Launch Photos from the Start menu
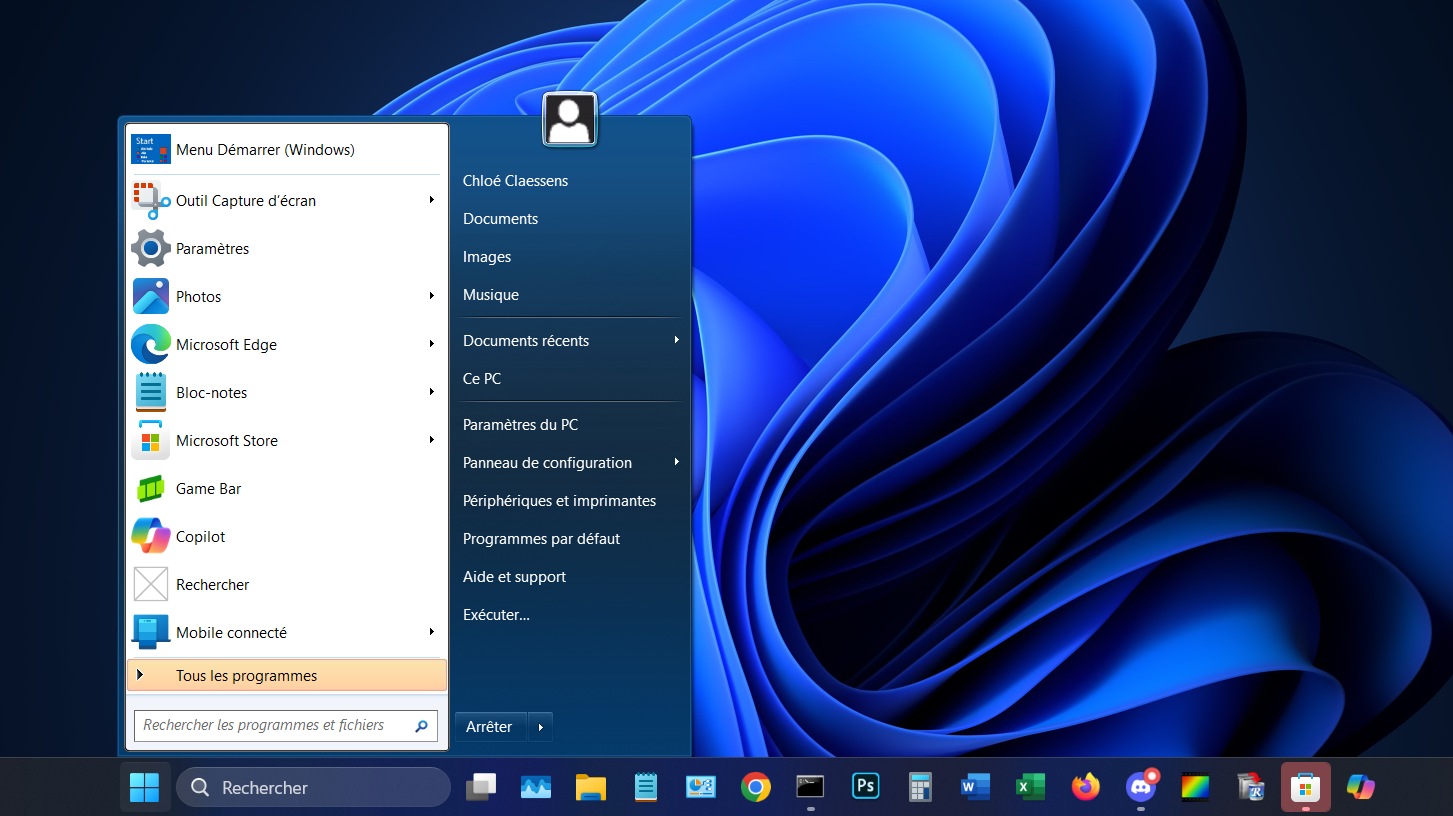Image resolution: width=1453 pixels, height=816 pixels. click(x=199, y=296)
